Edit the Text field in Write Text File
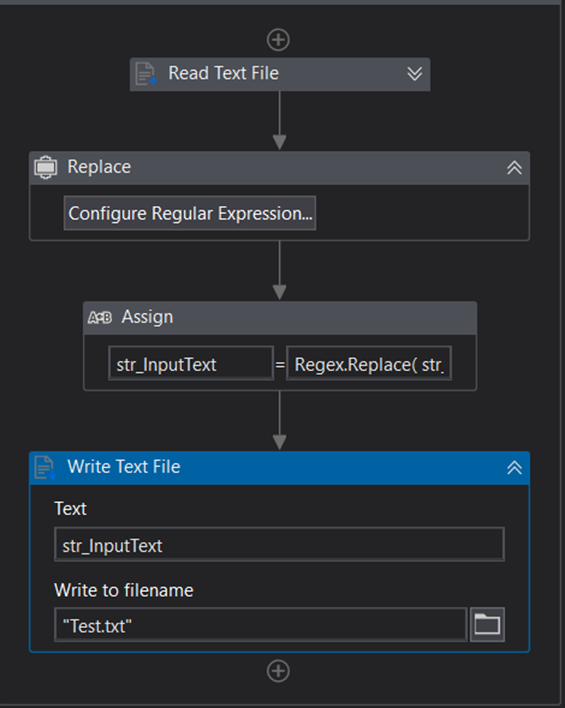This screenshot has width=565, height=708. click(x=279, y=545)
